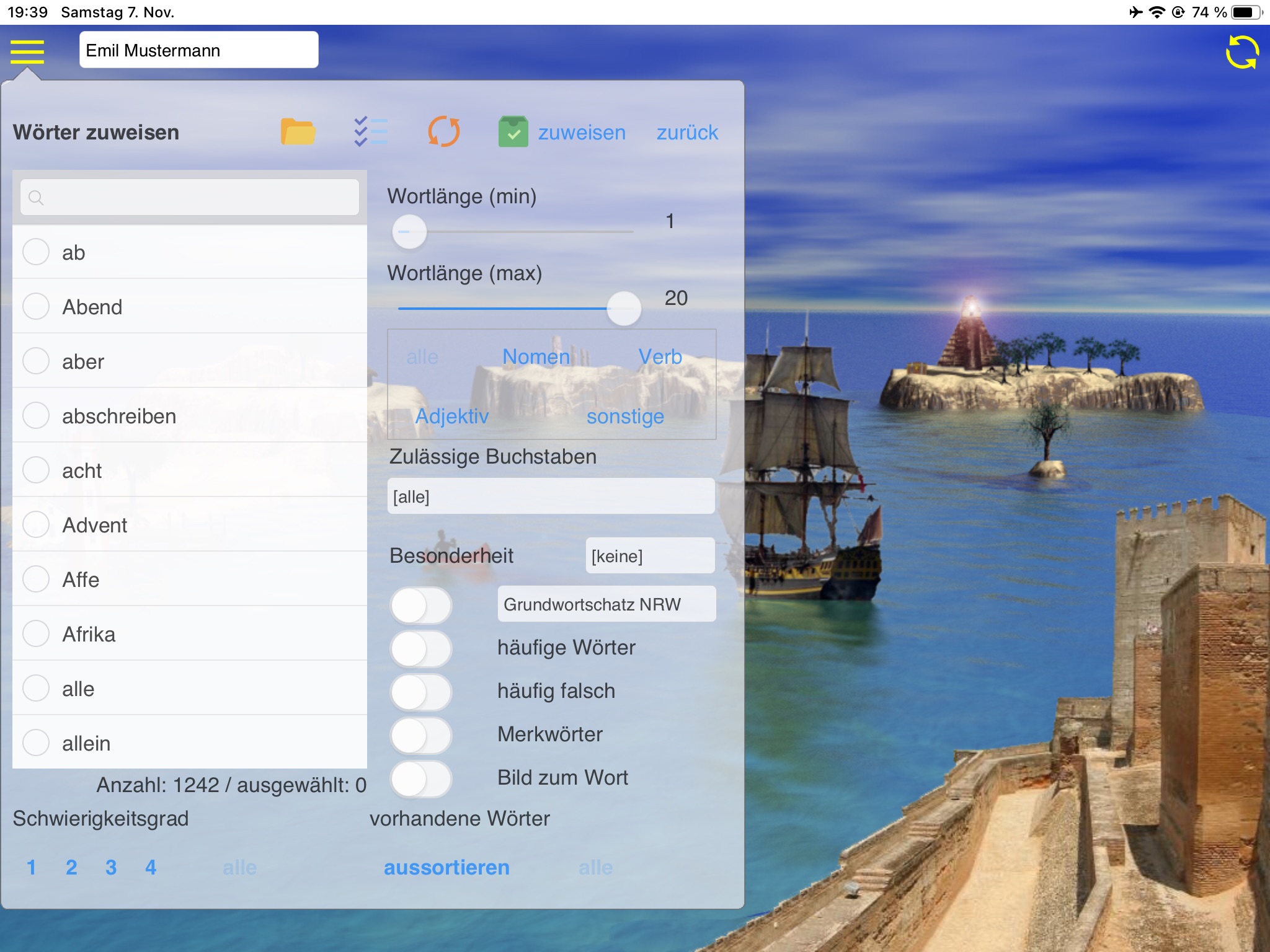Click the checklist selection icon

tap(370, 131)
